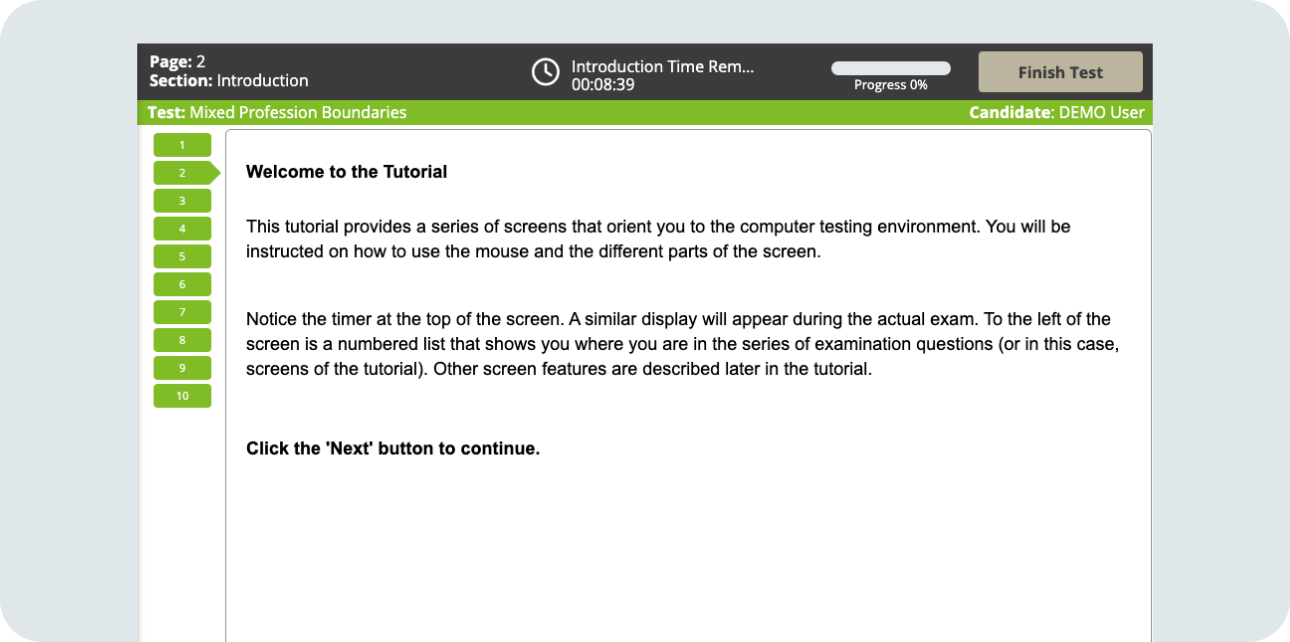
Task: Click the clock icon beside the timer
Action: (545, 72)
